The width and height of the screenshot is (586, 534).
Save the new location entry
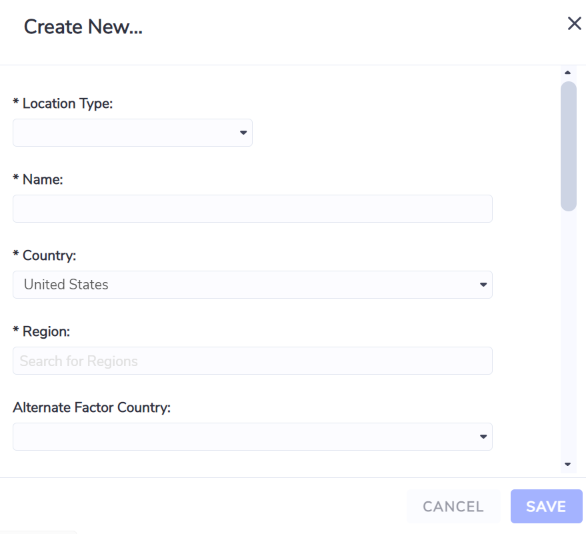546,506
